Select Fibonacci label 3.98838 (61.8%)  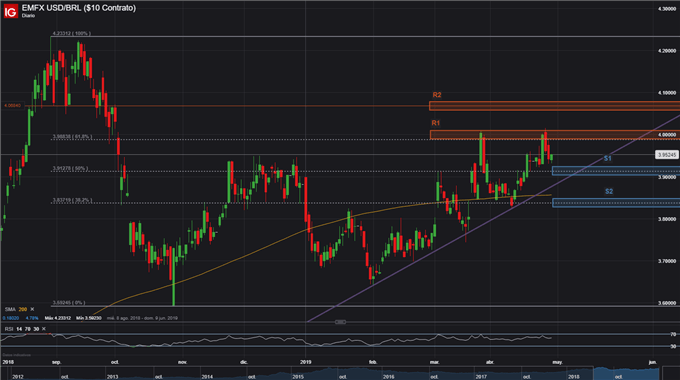pyautogui.click(x=72, y=137)
